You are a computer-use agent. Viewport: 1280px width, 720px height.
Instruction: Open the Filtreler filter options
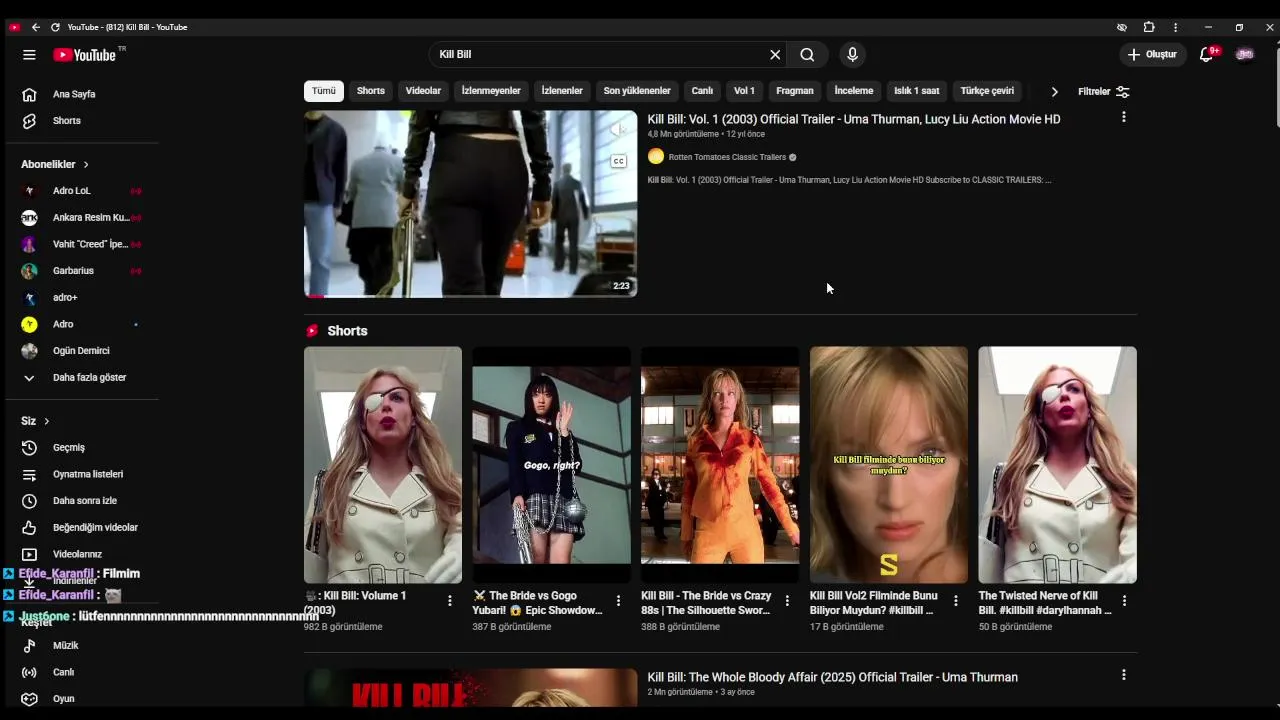coord(1104,91)
